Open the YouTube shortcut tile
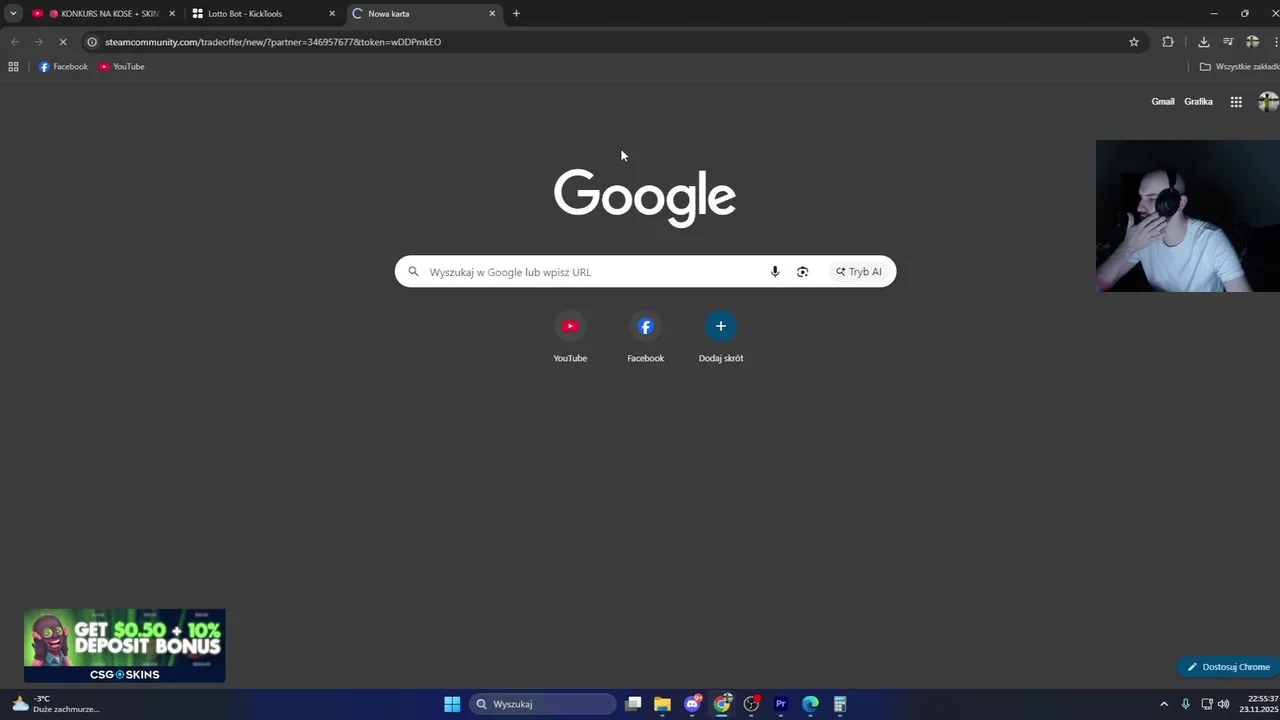Viewport: 1280px width, 720px height. click(x=570, y=338)
